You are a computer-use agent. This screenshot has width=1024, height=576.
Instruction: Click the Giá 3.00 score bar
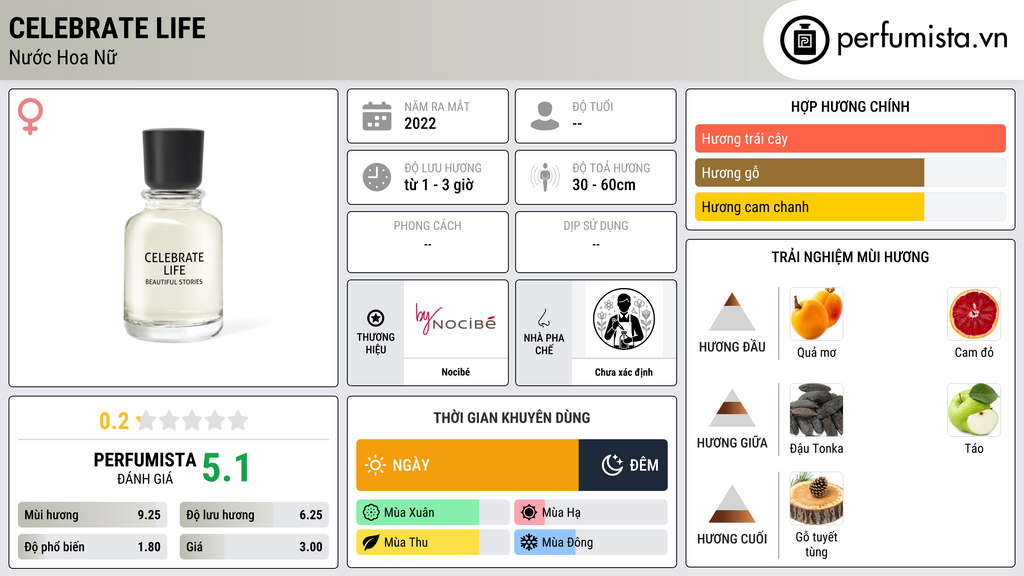pos(254,547)
